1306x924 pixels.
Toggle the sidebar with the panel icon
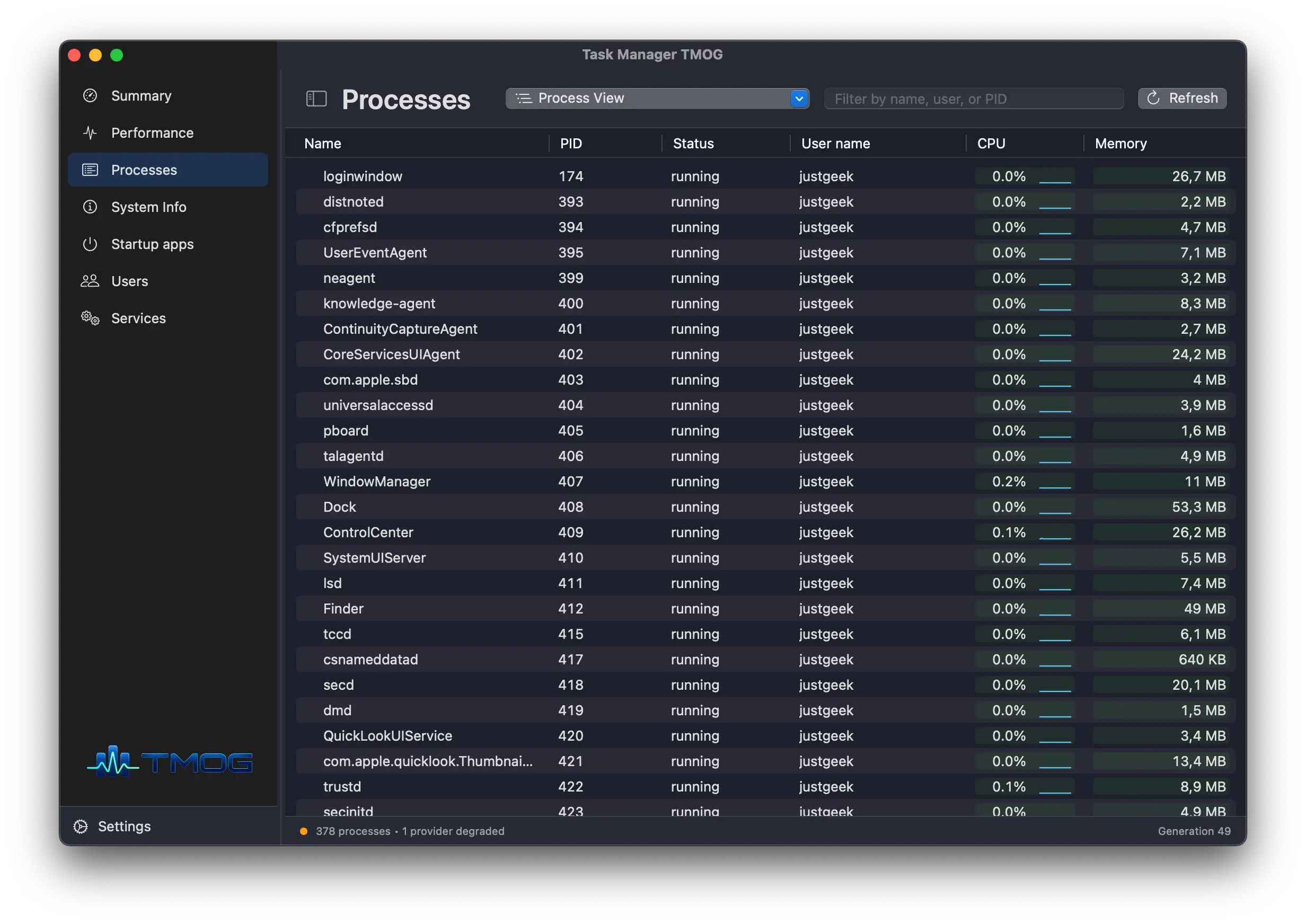coord(316,99)
